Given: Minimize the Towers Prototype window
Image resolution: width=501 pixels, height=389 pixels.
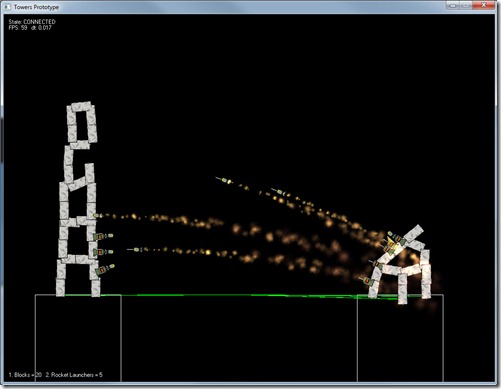Looking at the screenshot, I should [452, 5].
